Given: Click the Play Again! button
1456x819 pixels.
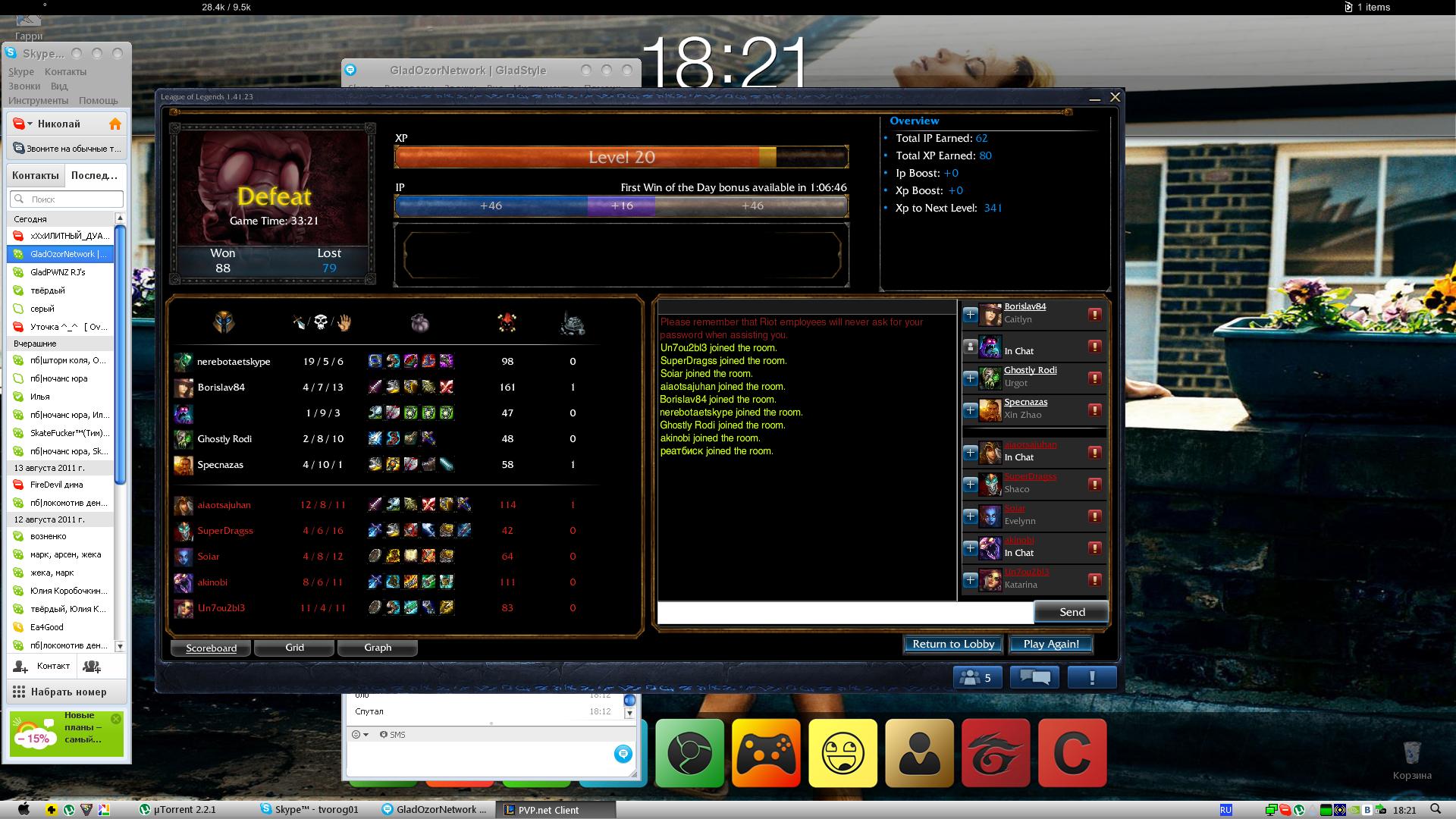Looking at the screenshot, I should click(1050, 644).
